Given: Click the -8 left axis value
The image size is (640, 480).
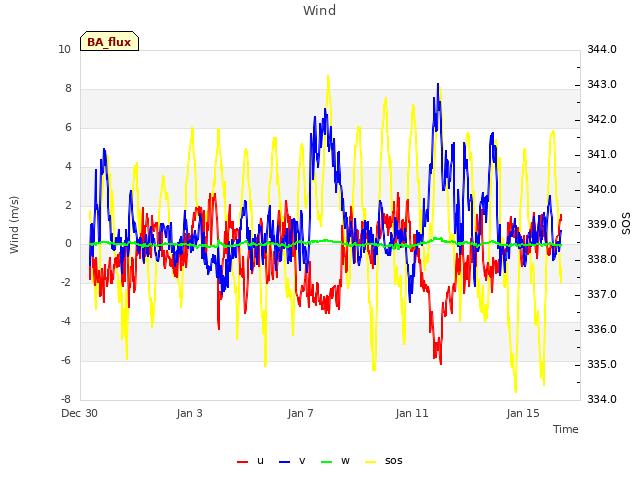Looking at the screenshot, I should [x=66, y=399].
